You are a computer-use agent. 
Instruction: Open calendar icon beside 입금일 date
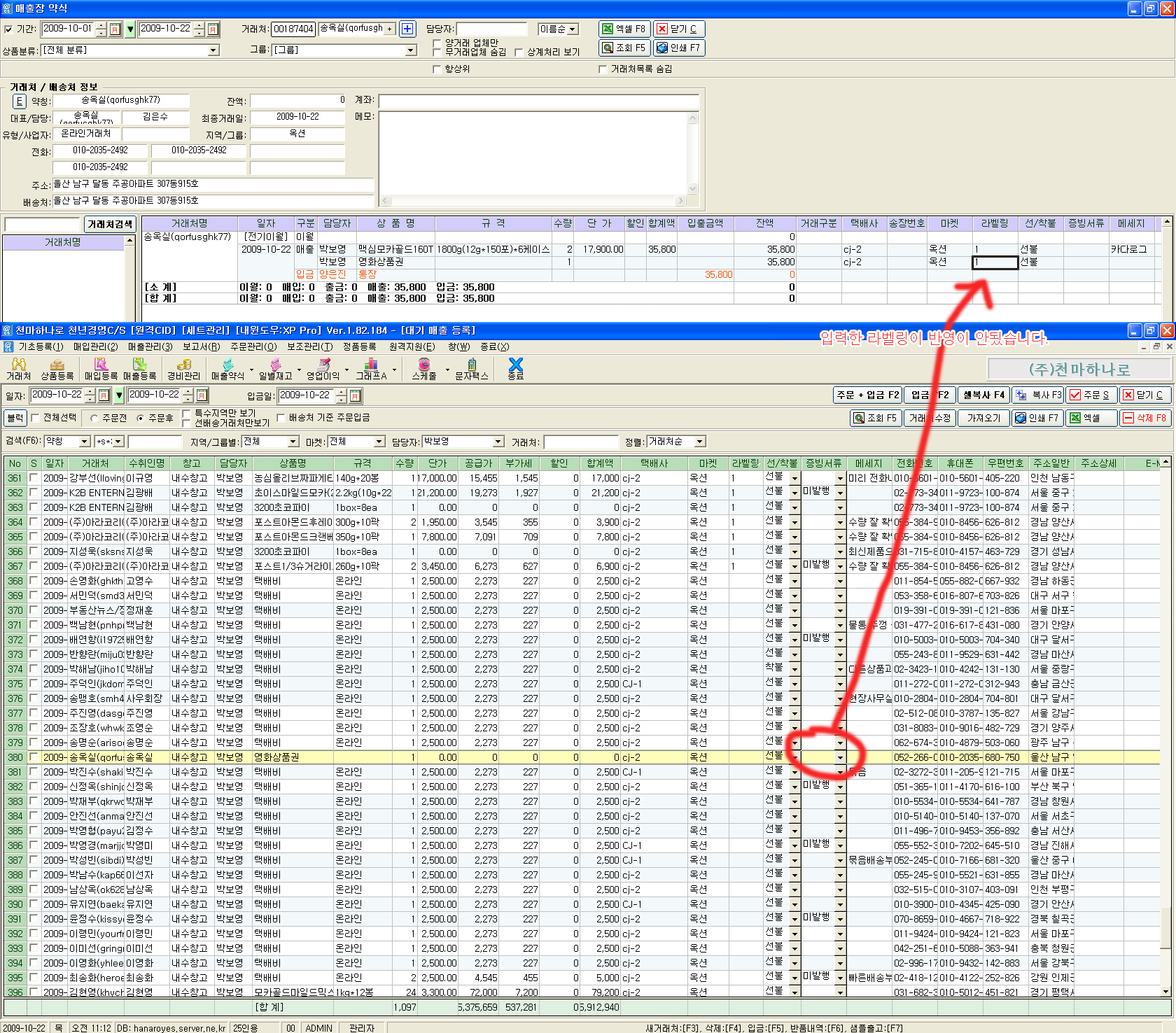(355, 395)
